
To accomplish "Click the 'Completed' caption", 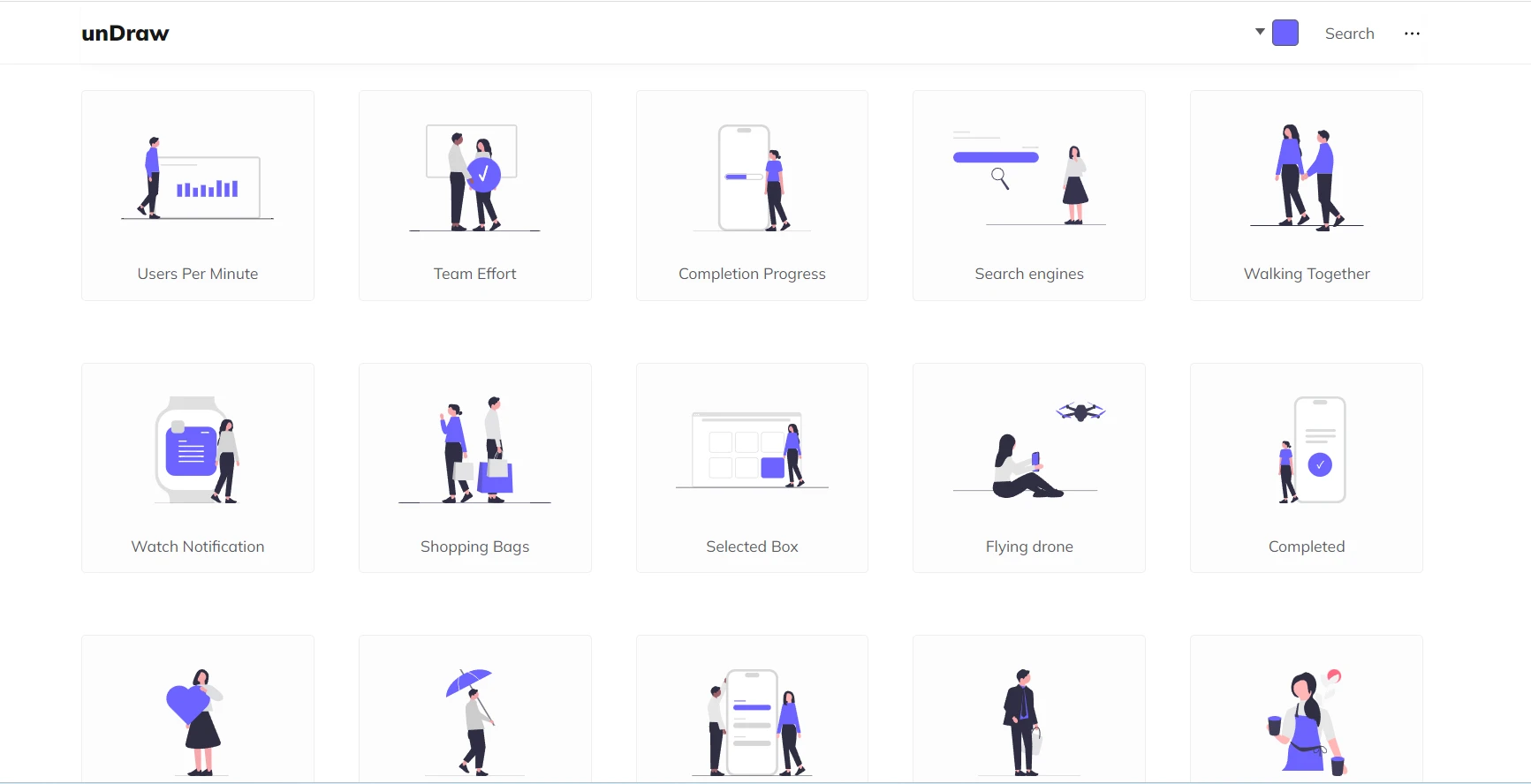I will (x=1307, y=547).
